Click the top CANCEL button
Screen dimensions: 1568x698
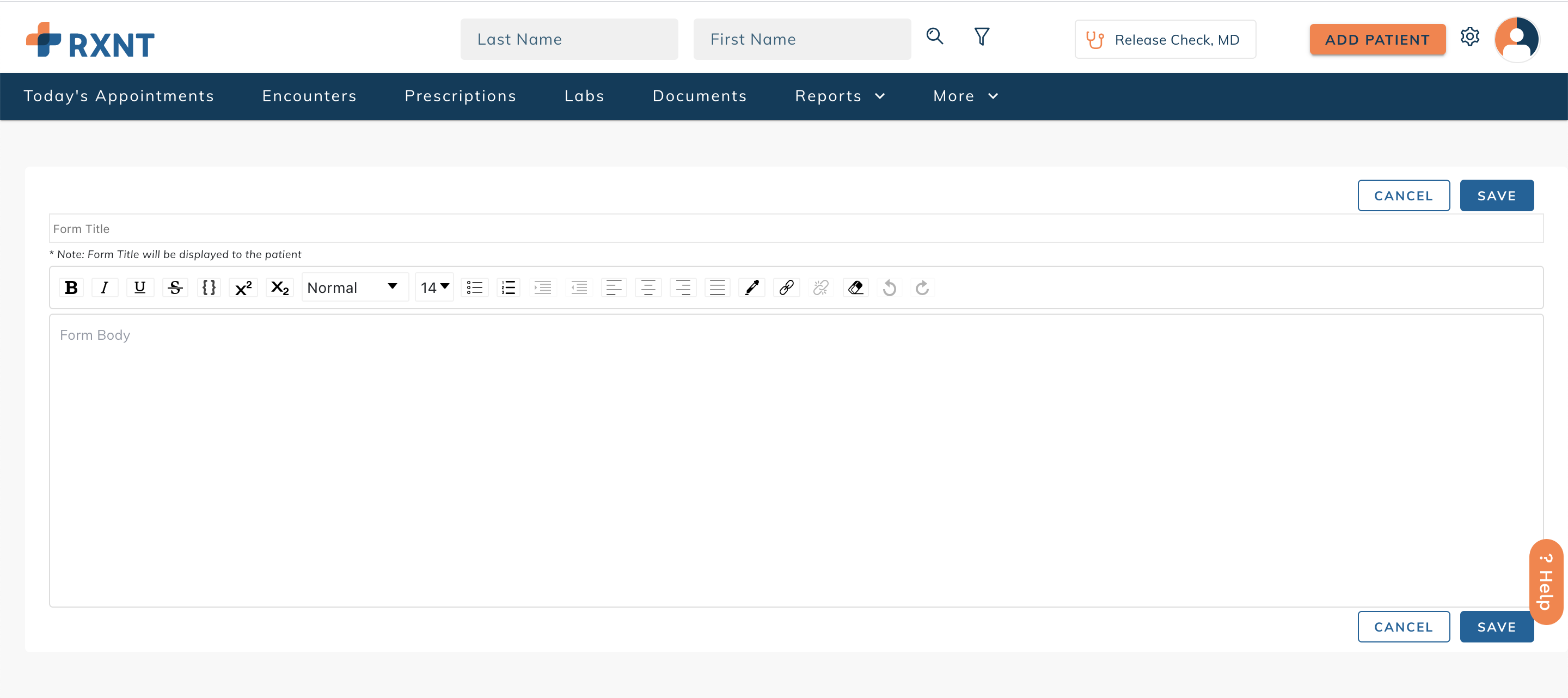click(1404, 195)
